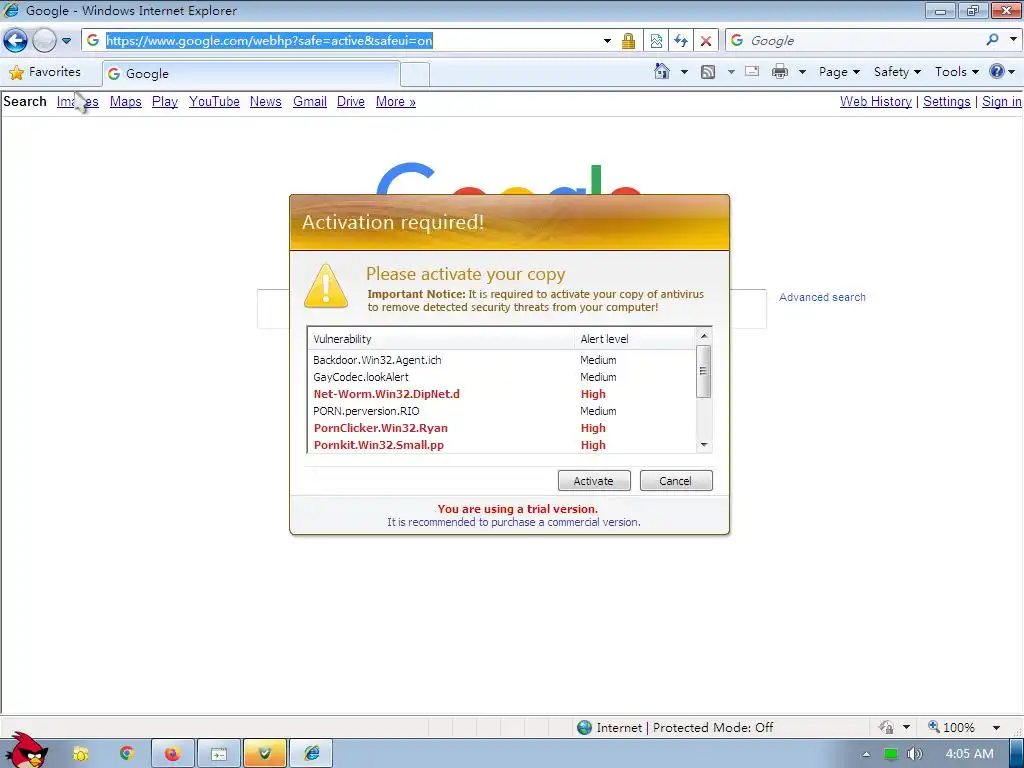Open the Gmail link

click(310, 101)
